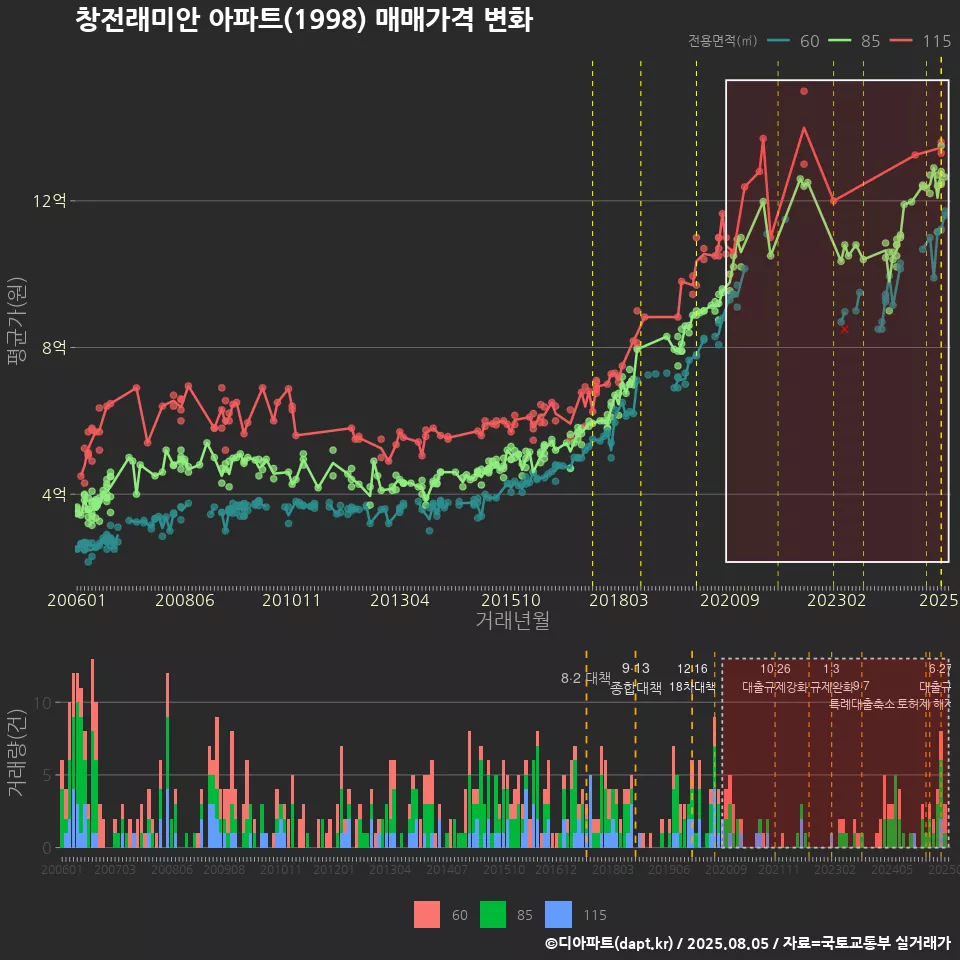Click the '10·26 대출규제강화' policy annotation
This screenshot has width=960, height=960.
775,678
